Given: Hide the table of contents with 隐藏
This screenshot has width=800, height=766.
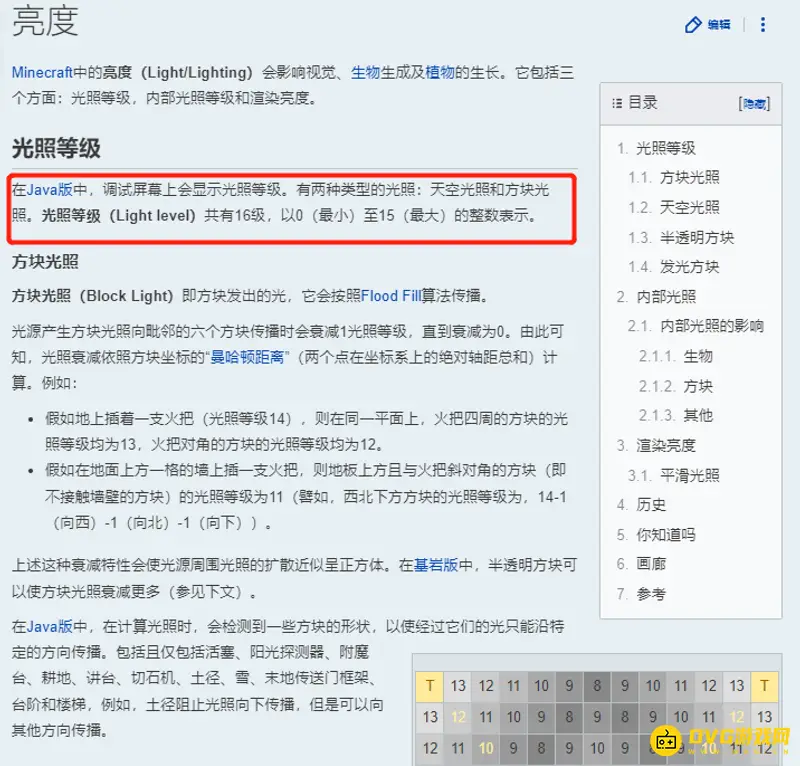Looking at the screenshot, I should [752, 103].
